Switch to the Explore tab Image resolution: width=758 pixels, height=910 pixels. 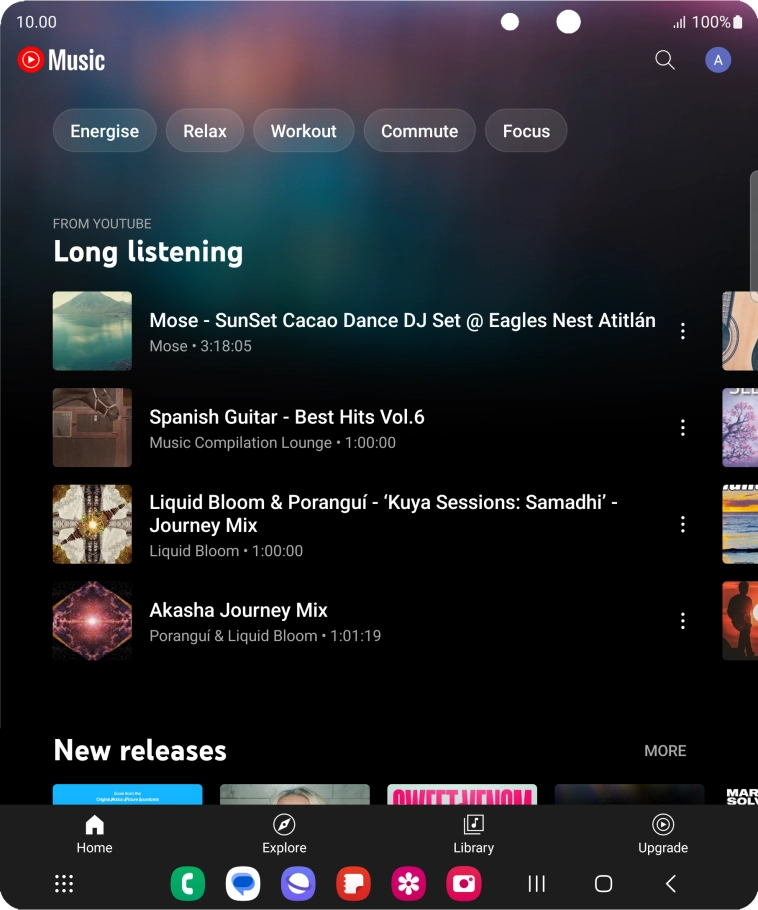(x=284, y=834)
